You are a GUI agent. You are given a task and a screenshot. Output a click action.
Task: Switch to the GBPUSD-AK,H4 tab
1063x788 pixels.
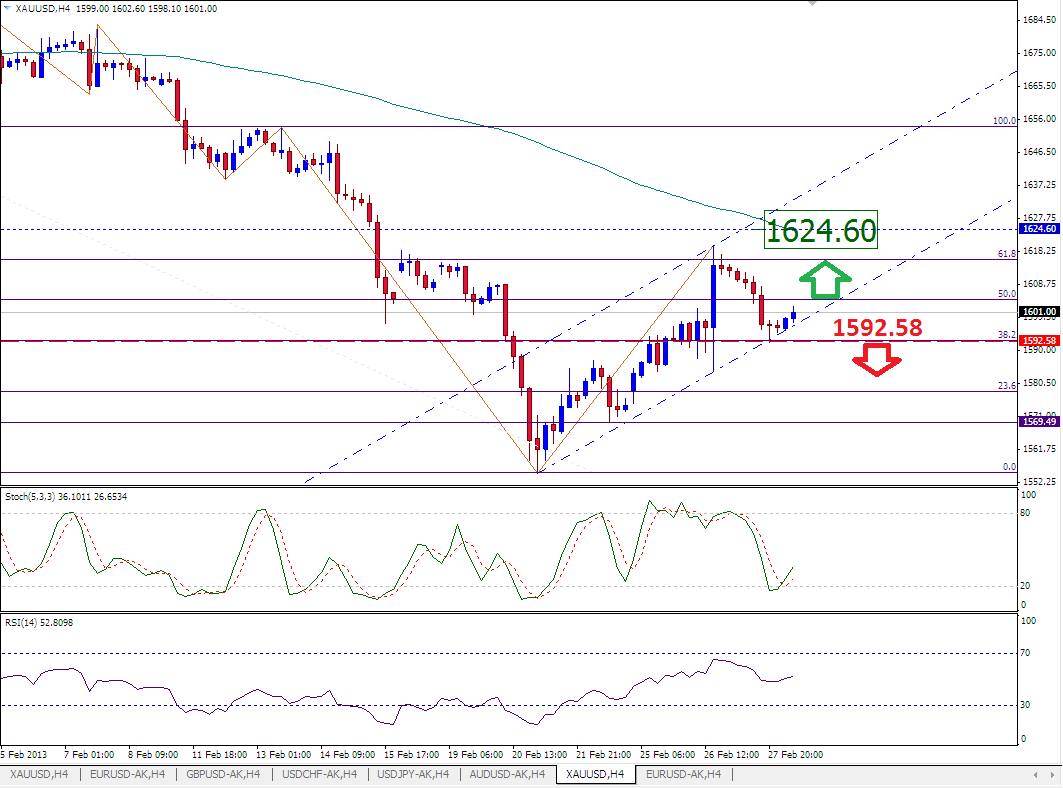coord(222,774)
